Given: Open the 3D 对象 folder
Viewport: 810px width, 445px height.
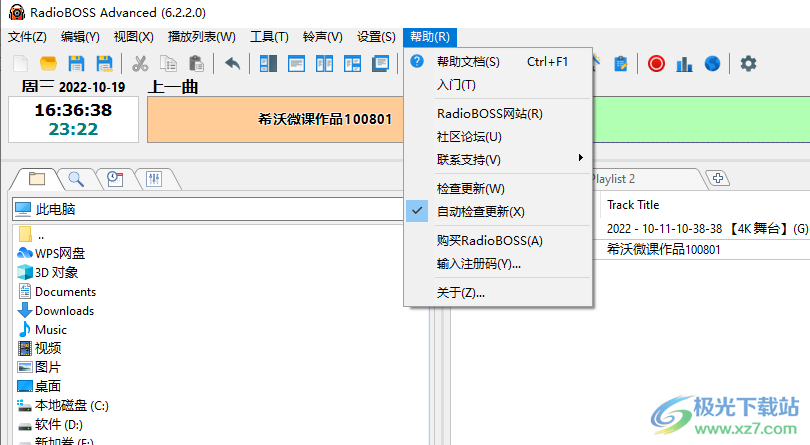Looking at the screenshot, I should point(48,272).
